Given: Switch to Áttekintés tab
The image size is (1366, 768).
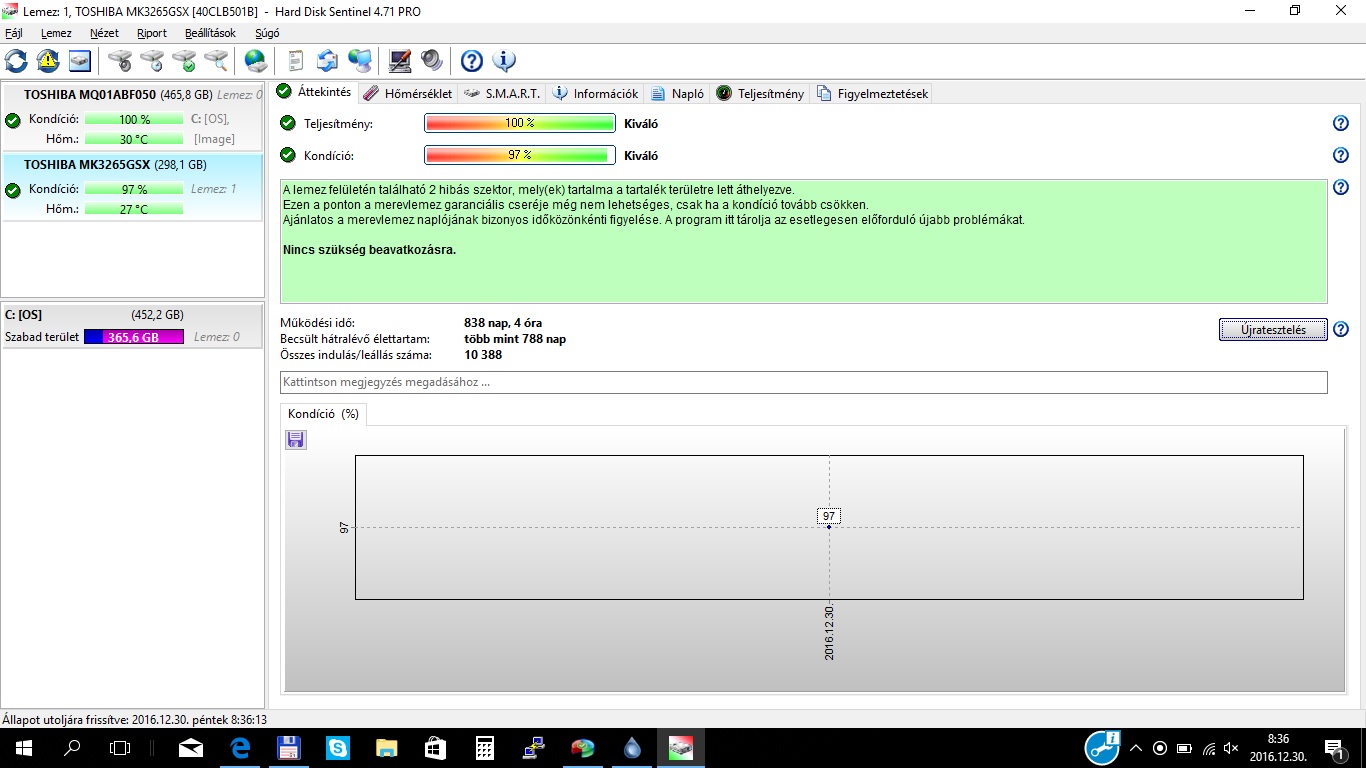Looking at the screenshot, I should [314, 92].
